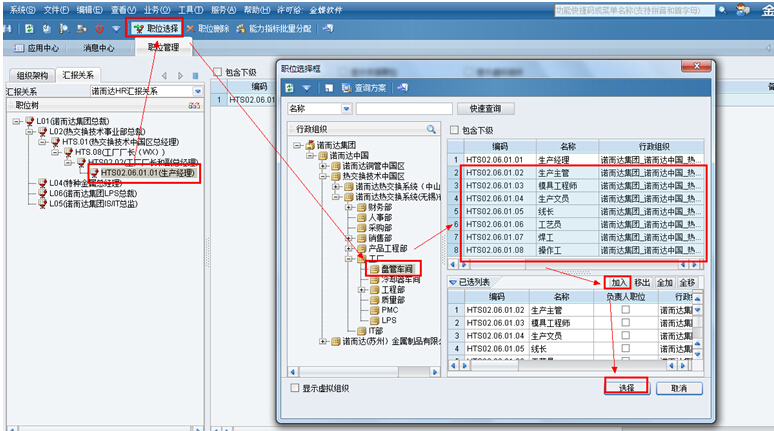Tick 负责人职位 checkbox for 生产主管 row
774x431 pixels.
625,310
